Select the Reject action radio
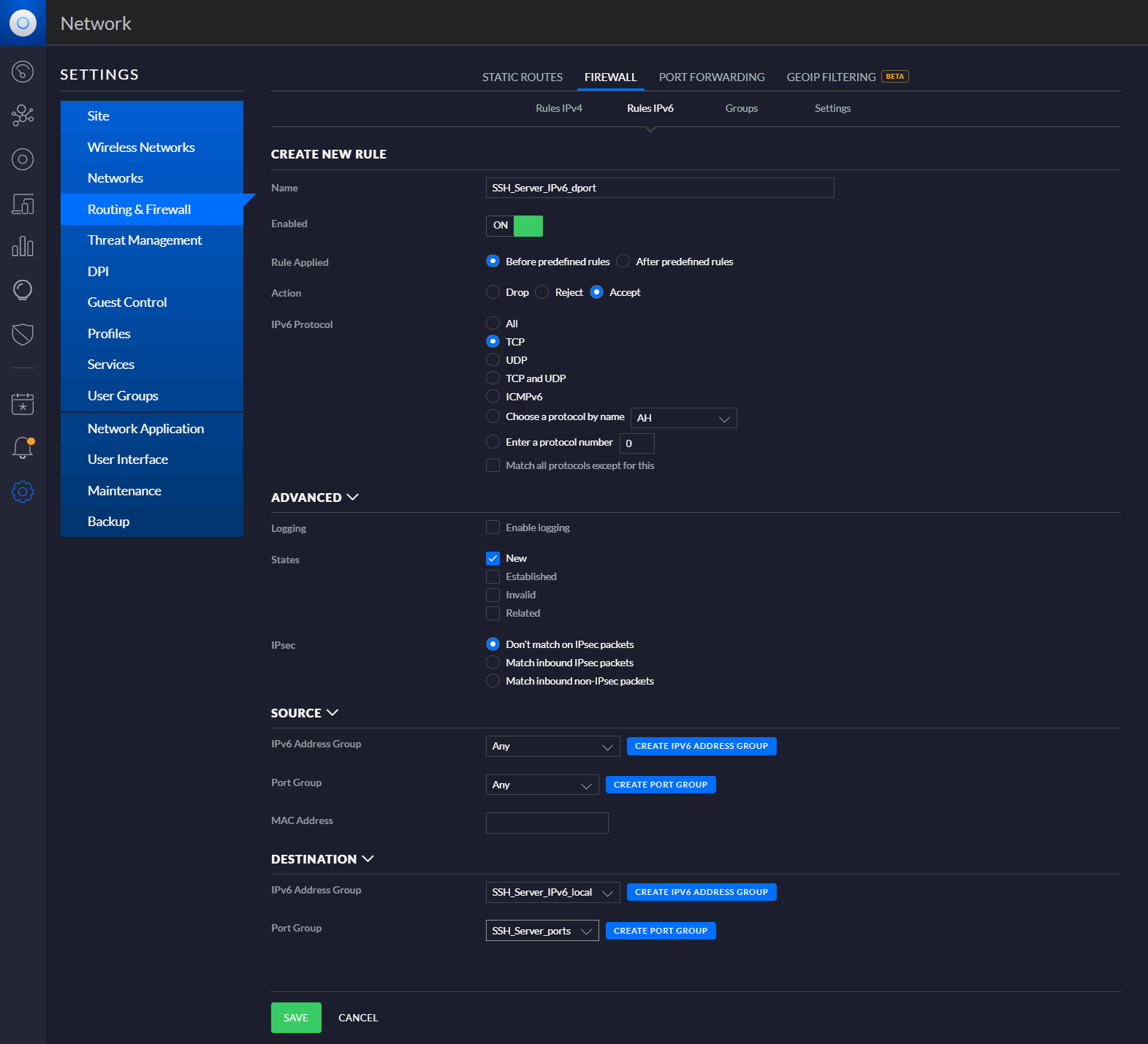The height and width of the screenshot is (1044, 1148). tap(542, 292)
